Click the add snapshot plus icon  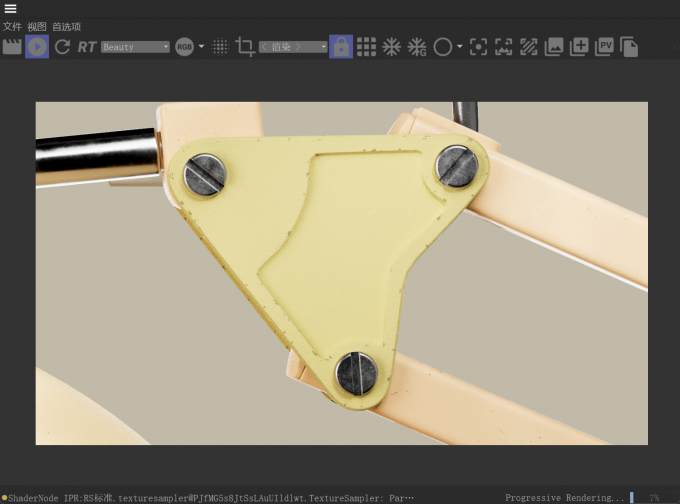coord(579,47)
